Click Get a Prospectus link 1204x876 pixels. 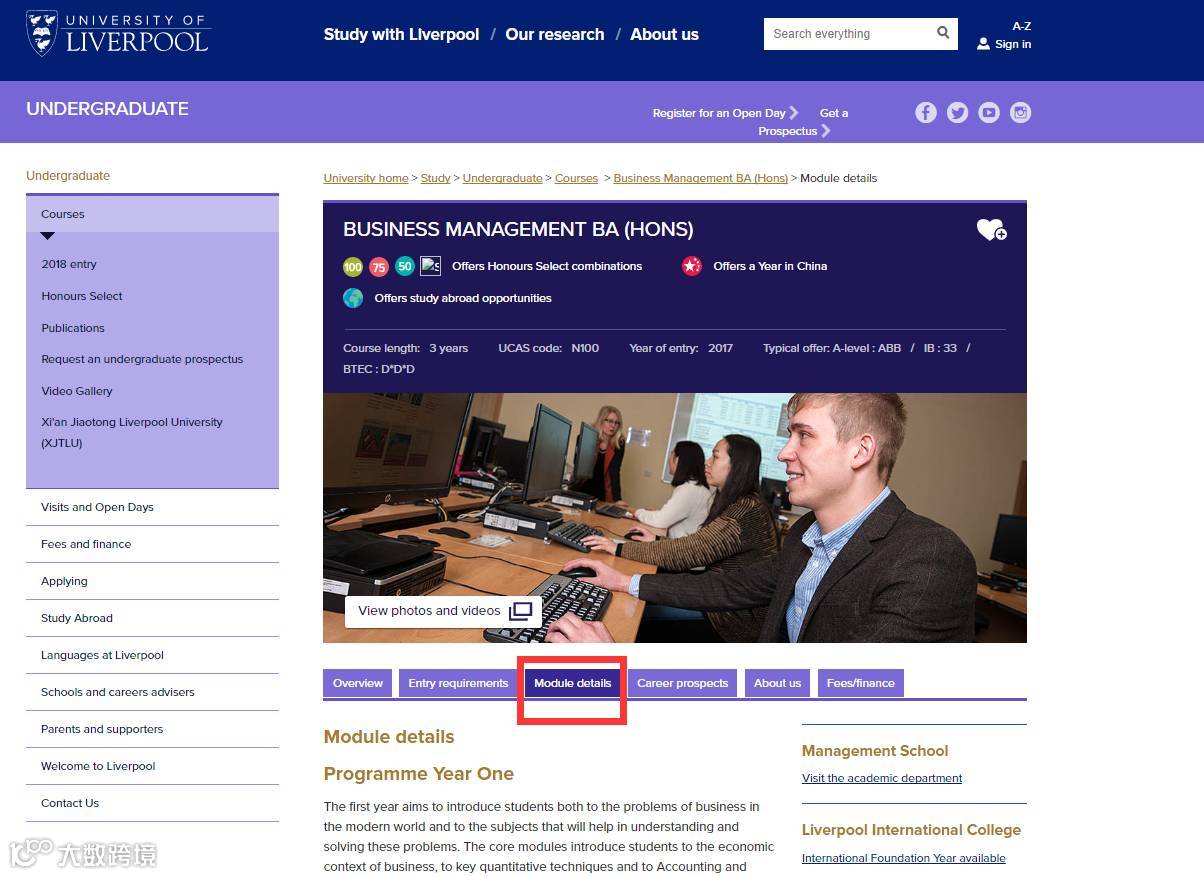802,122
